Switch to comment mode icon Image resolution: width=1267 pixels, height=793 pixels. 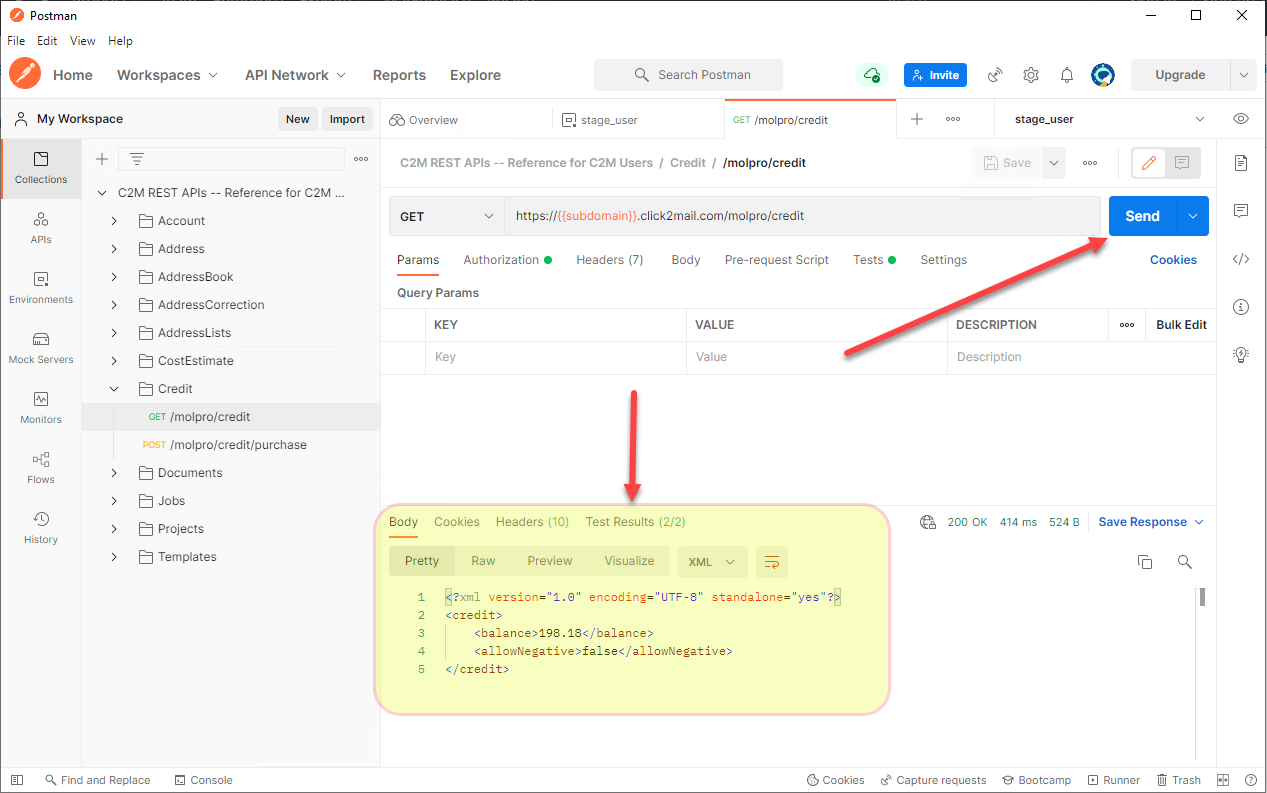1183,163
